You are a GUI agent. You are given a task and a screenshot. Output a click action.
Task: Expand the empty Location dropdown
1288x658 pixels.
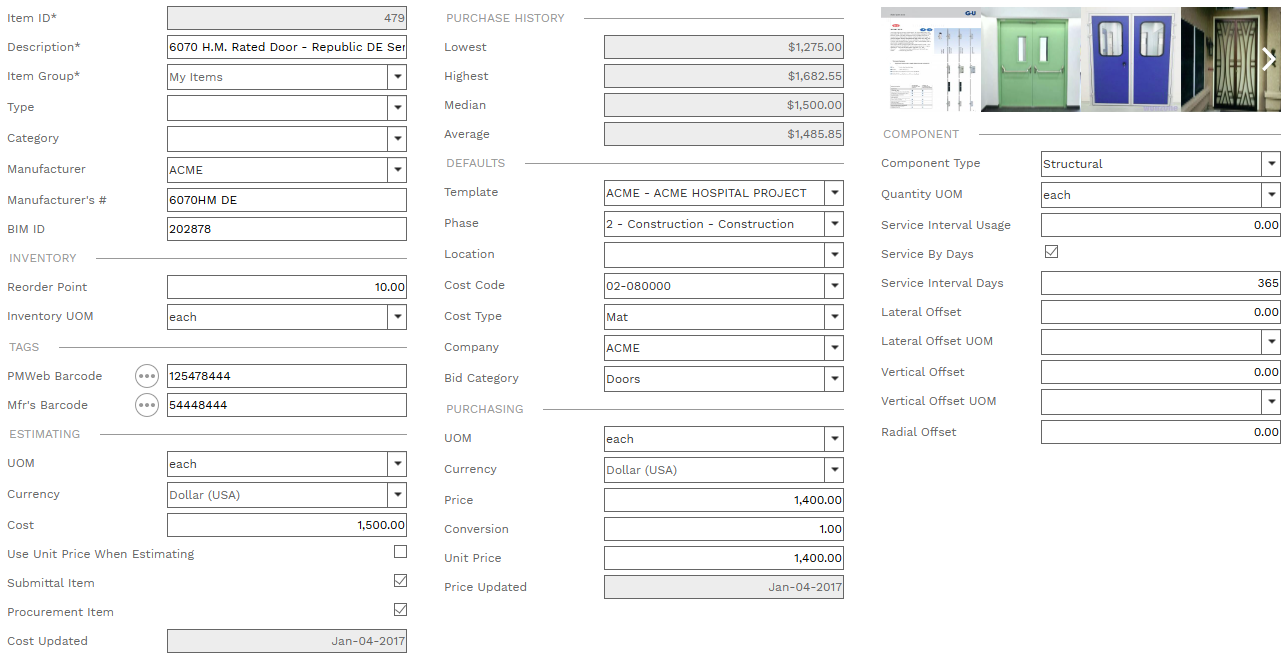point(834,254)
